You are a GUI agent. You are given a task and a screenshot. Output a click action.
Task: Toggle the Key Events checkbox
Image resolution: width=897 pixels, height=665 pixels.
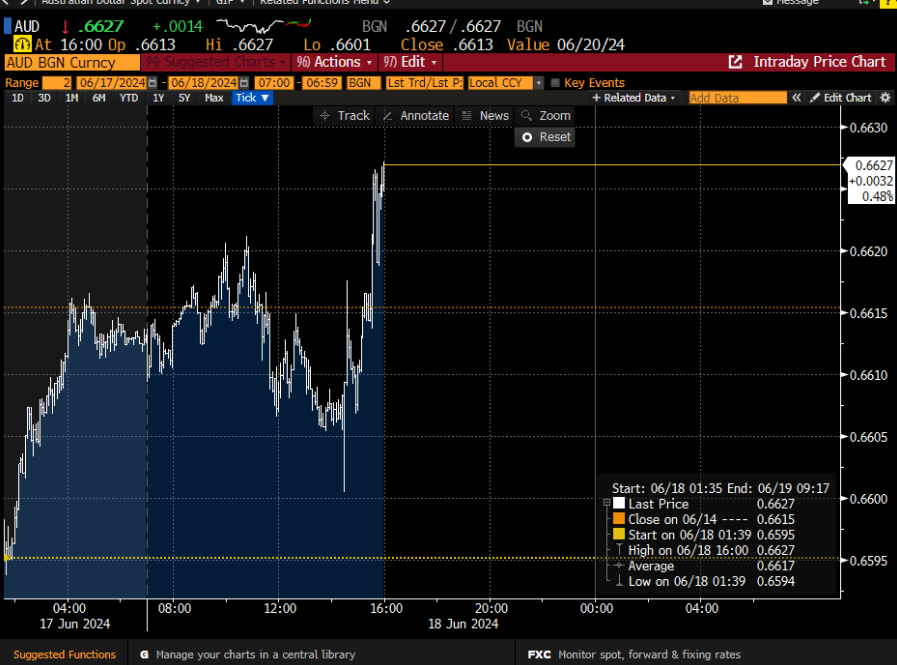pyautogui.click(x=555, y=83)
